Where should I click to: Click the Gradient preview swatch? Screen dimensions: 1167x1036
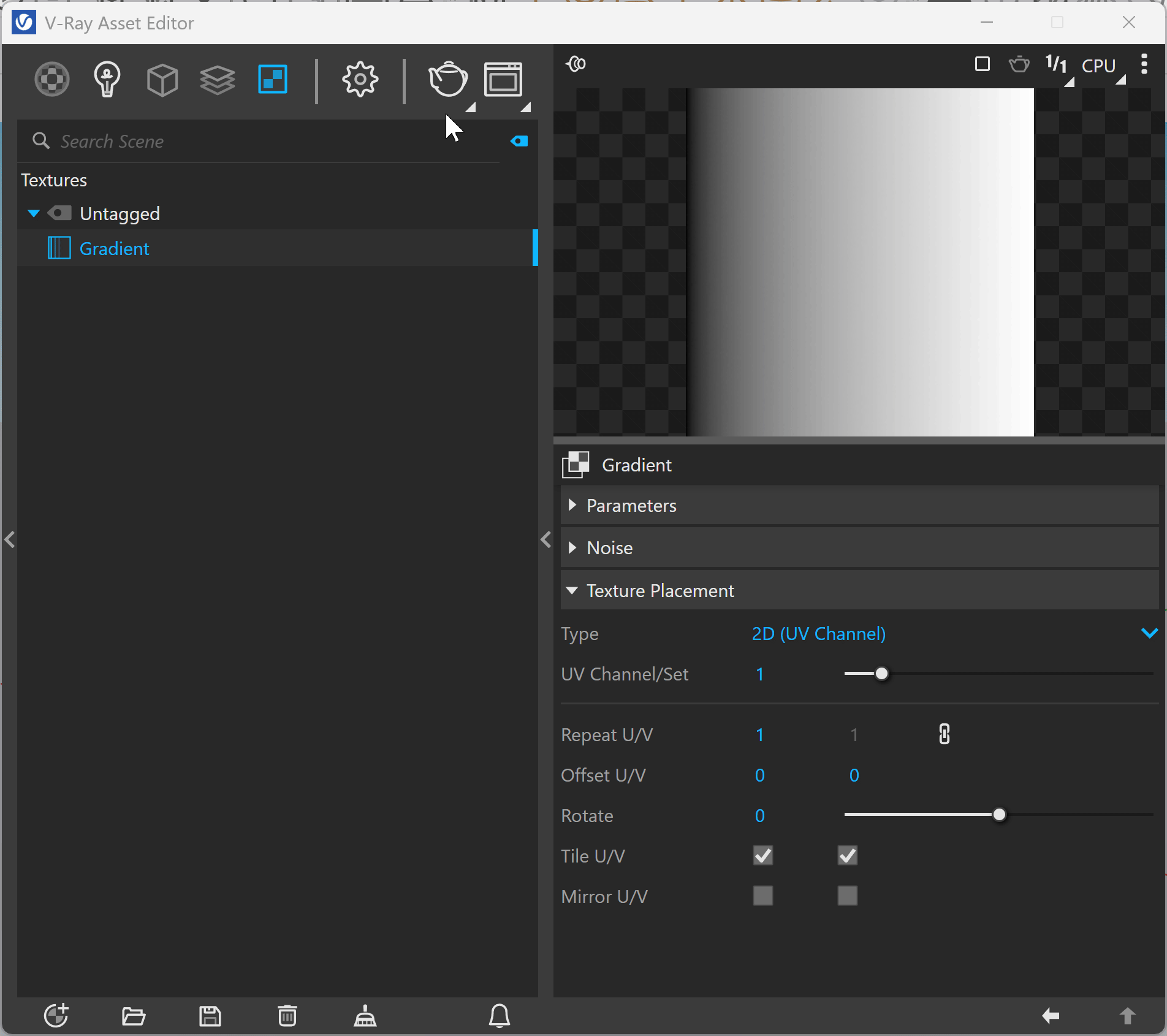click(x=860, y=262)
